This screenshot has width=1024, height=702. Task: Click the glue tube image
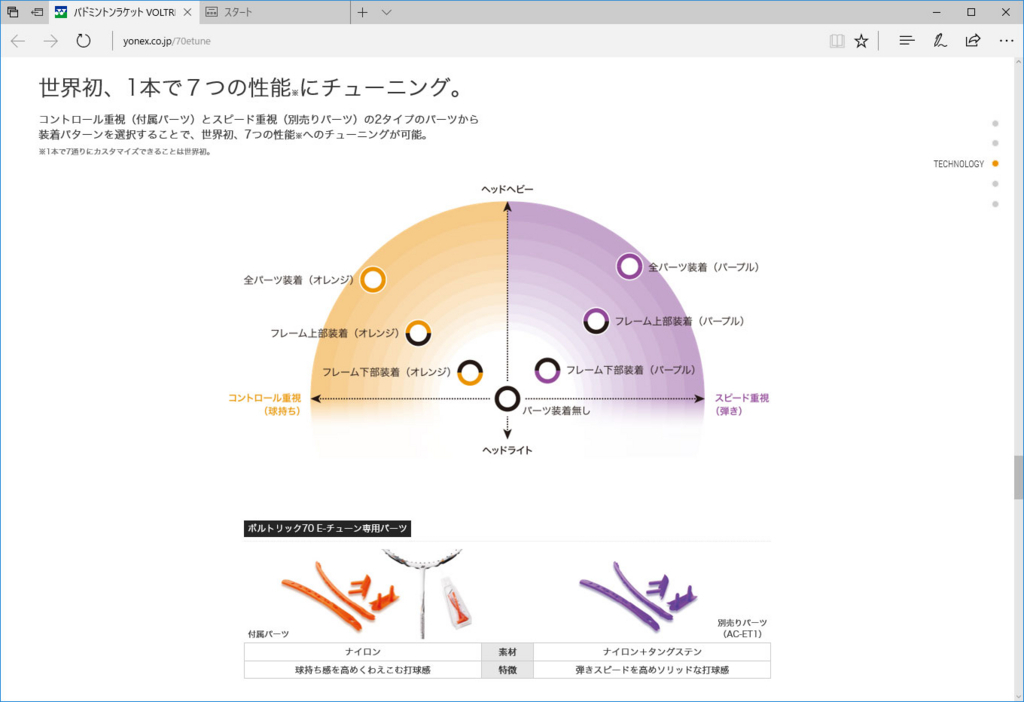pos(455,601)
